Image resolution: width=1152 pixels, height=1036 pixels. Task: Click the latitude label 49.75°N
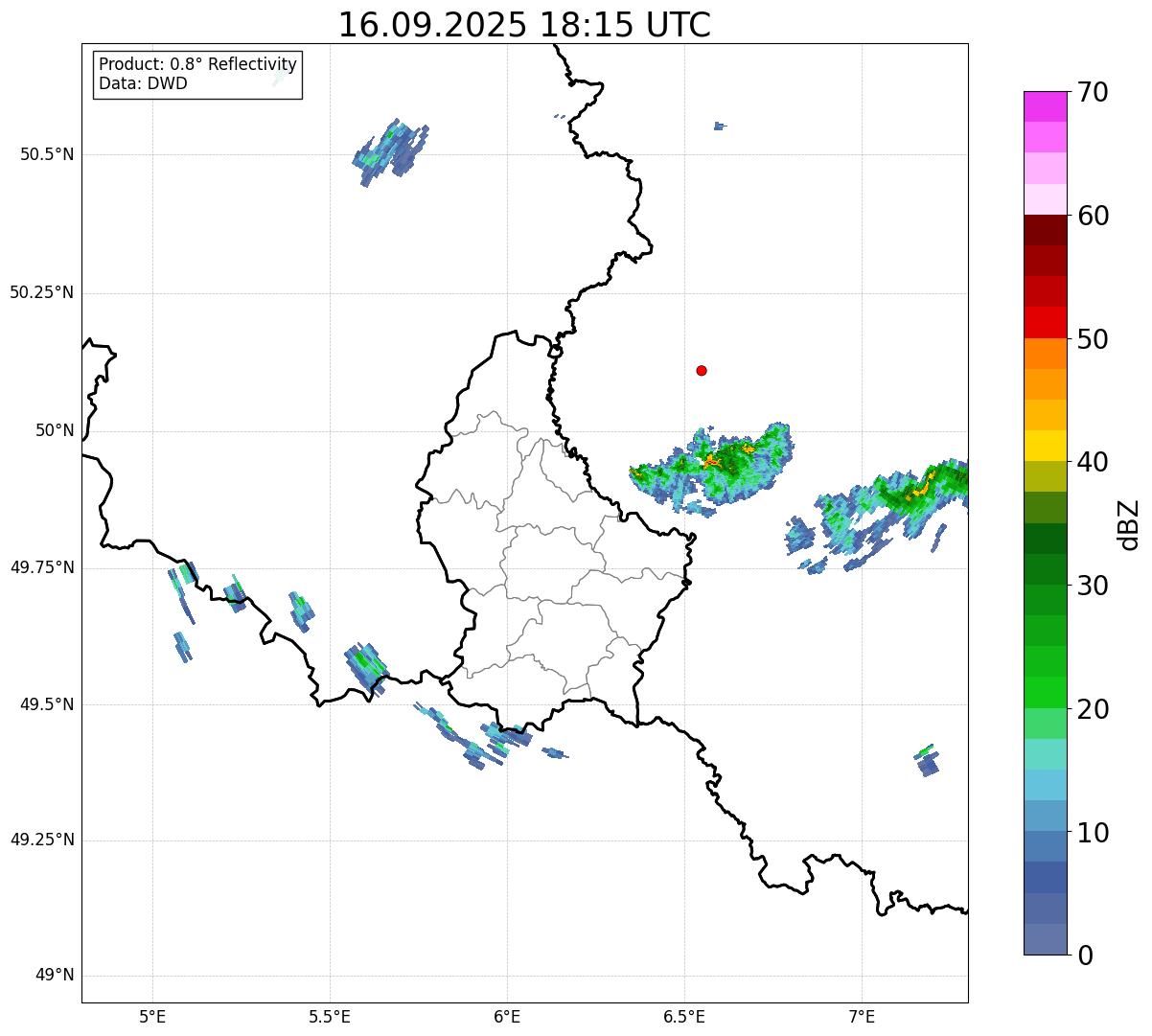point(41,567)
